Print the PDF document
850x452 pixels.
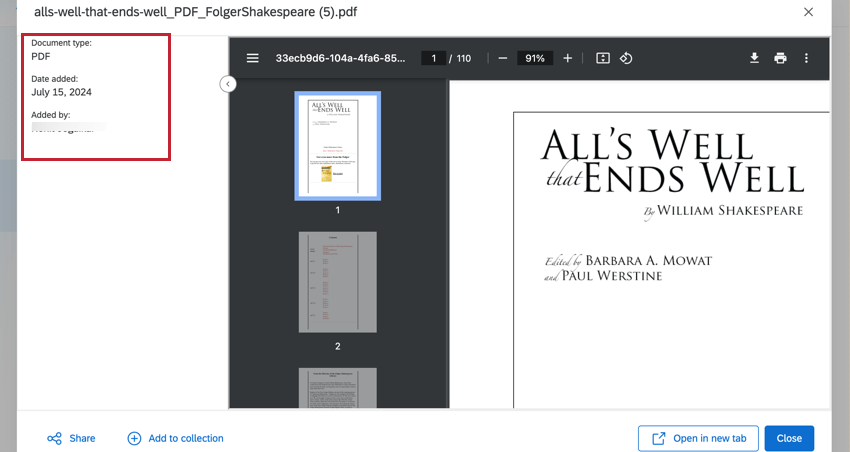click(x=780, y=58)
